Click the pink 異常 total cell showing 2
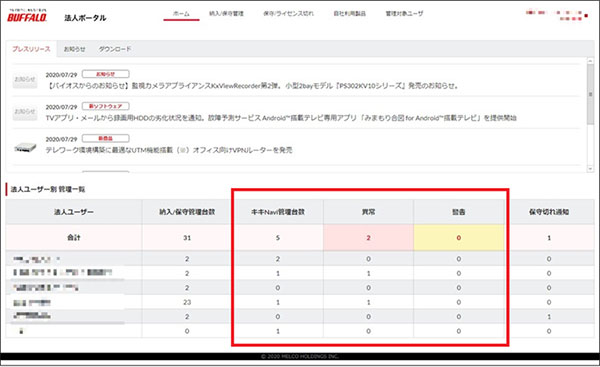This screenshot has height=367, width=600. pyautogui.click(x=368, y=238)
